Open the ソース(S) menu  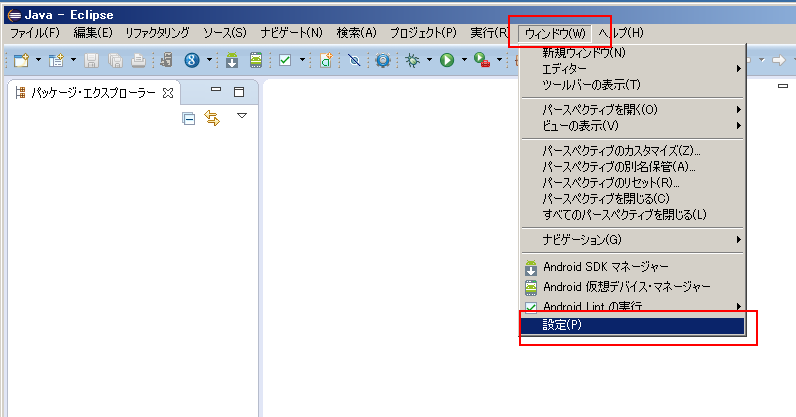coord(225,33)
